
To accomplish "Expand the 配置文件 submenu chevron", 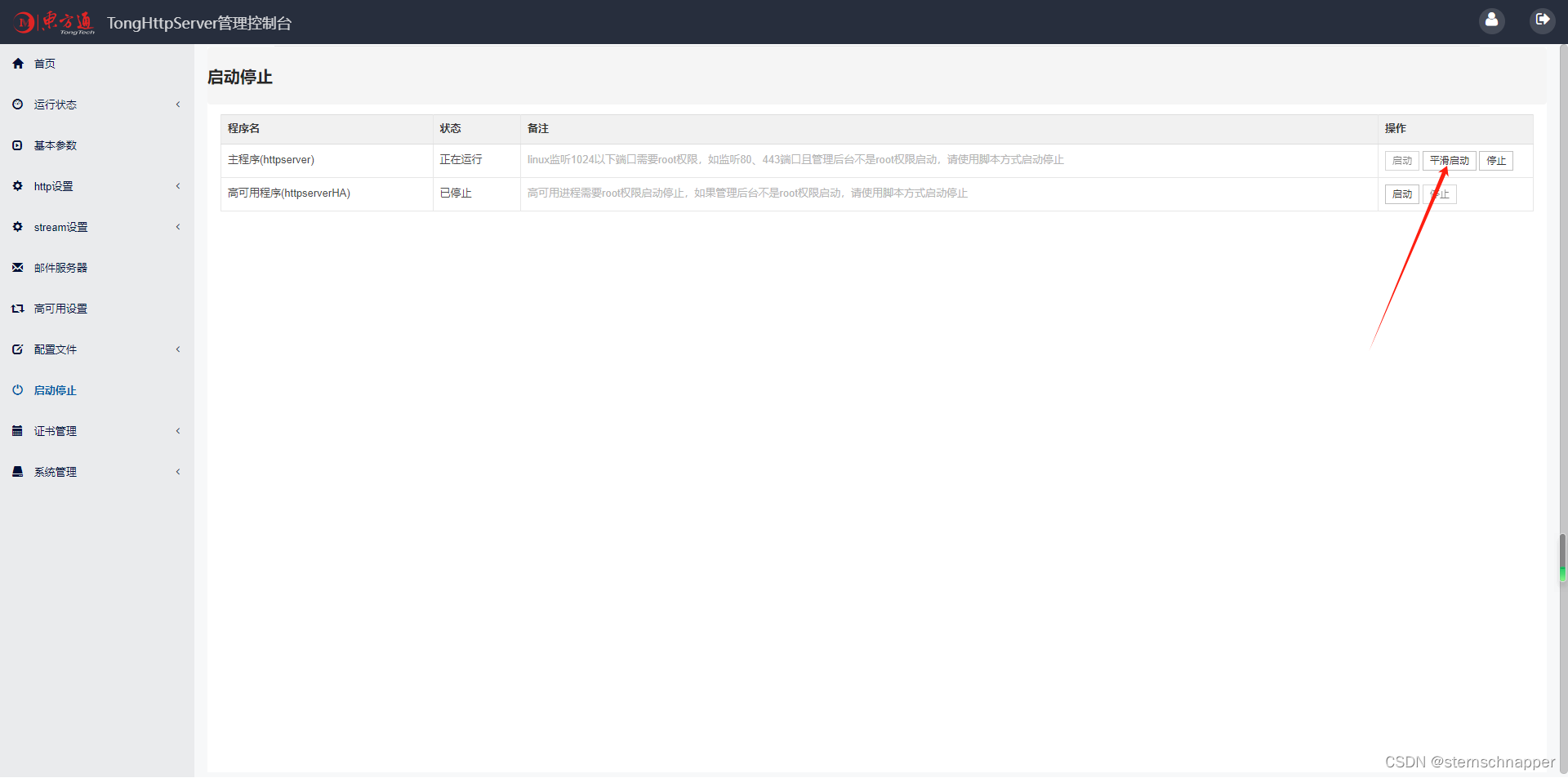I will click(x=178, y=349).
